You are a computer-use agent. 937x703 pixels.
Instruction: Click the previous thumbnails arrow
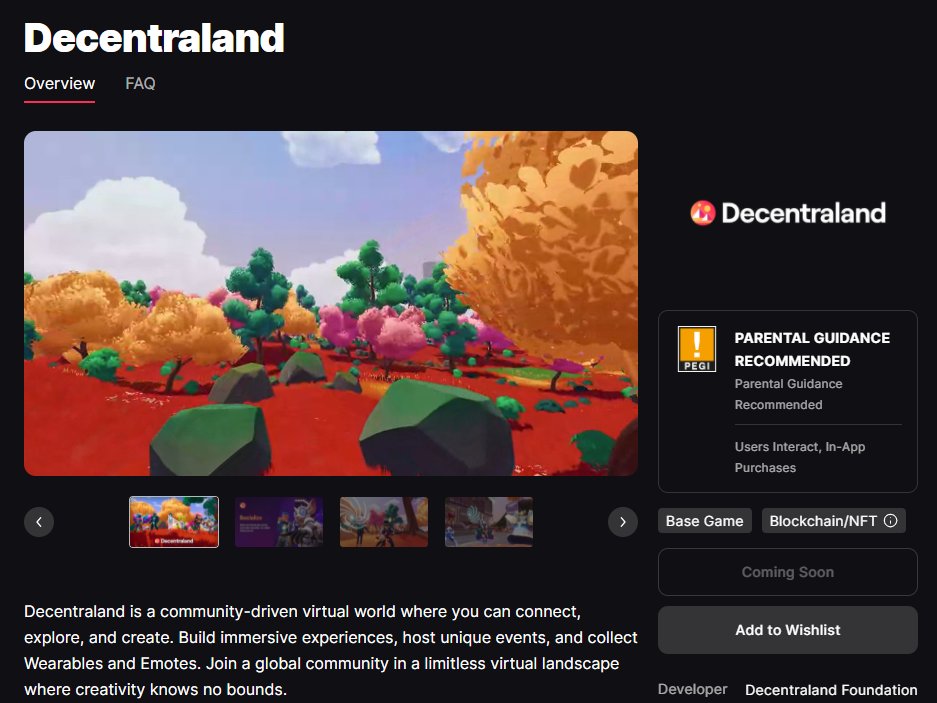[39, 522]
